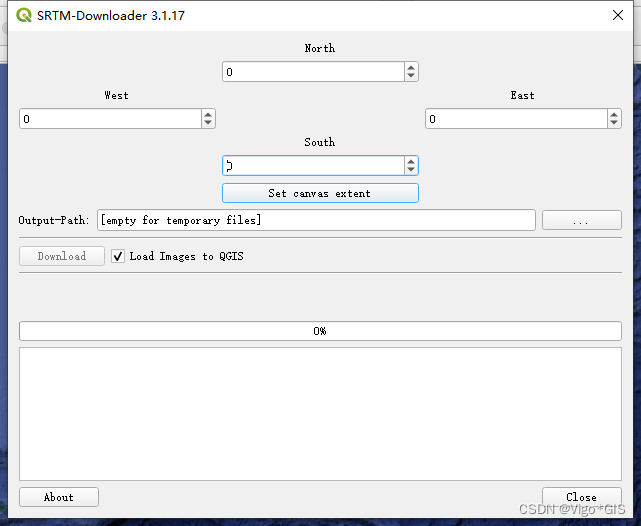Screen dimensions: 641x526
Task: Click inside the empty log output area
Action: tap(320, 414)
